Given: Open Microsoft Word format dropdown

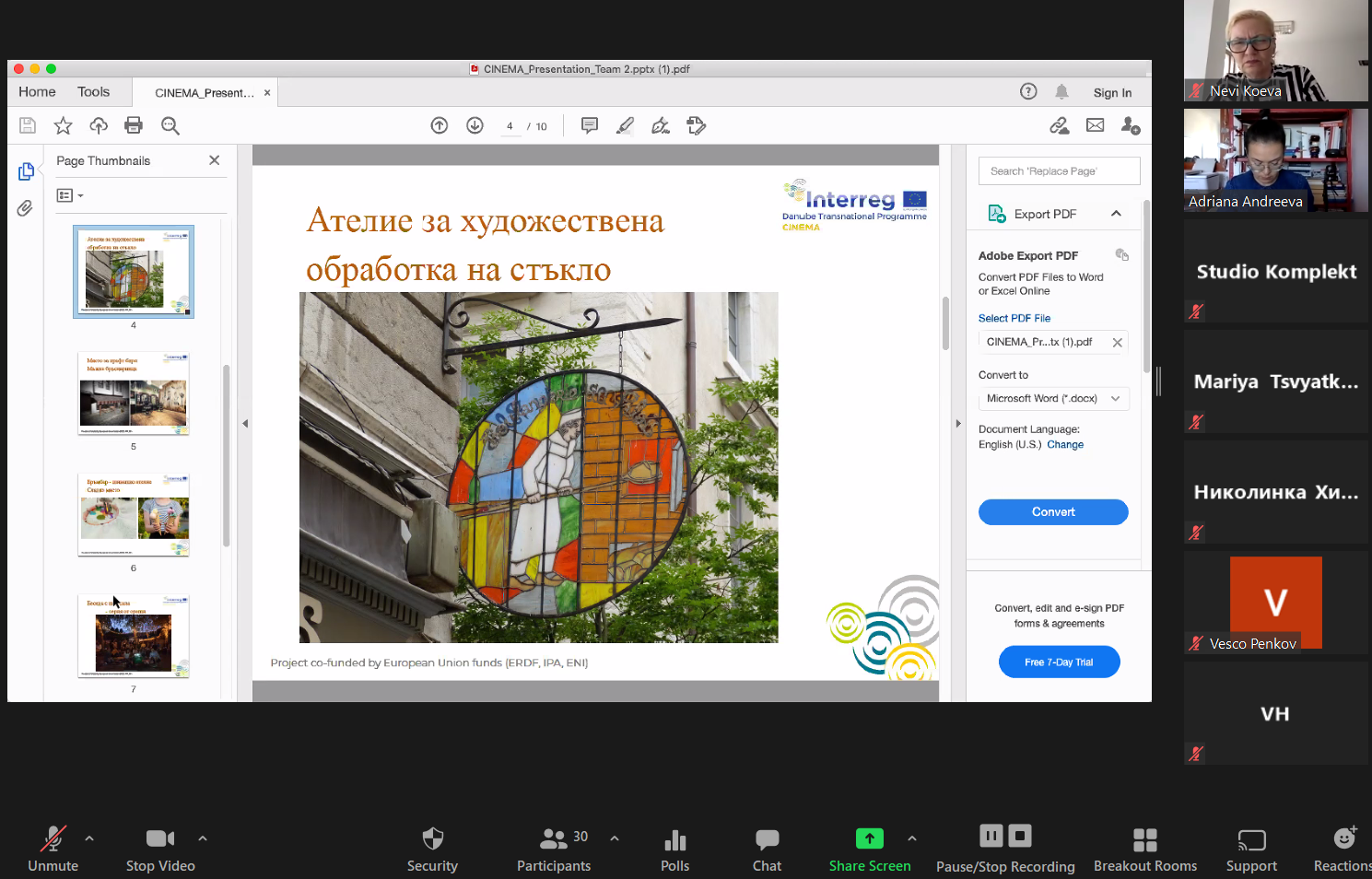Looking at the screenshot, I should [1053, 398].
